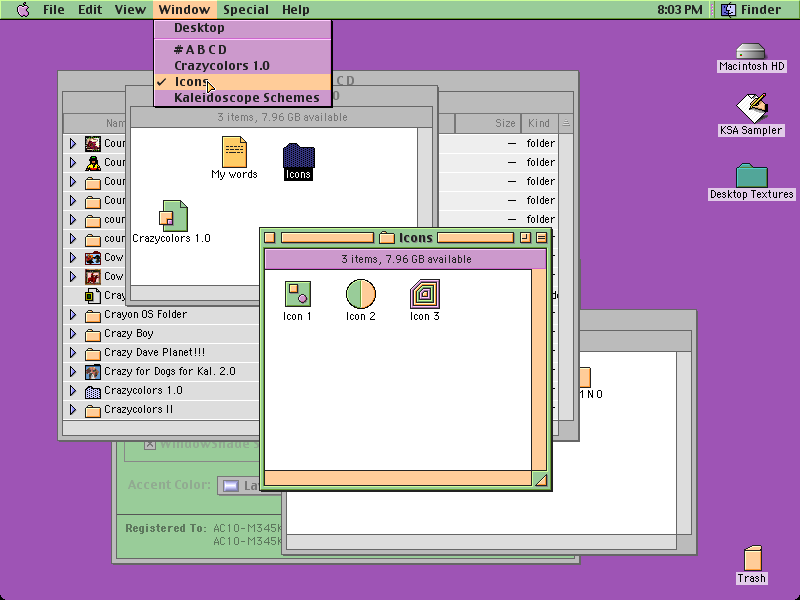Click the Crazy Dave Planet!!! folder icon

tap(92, 353)
